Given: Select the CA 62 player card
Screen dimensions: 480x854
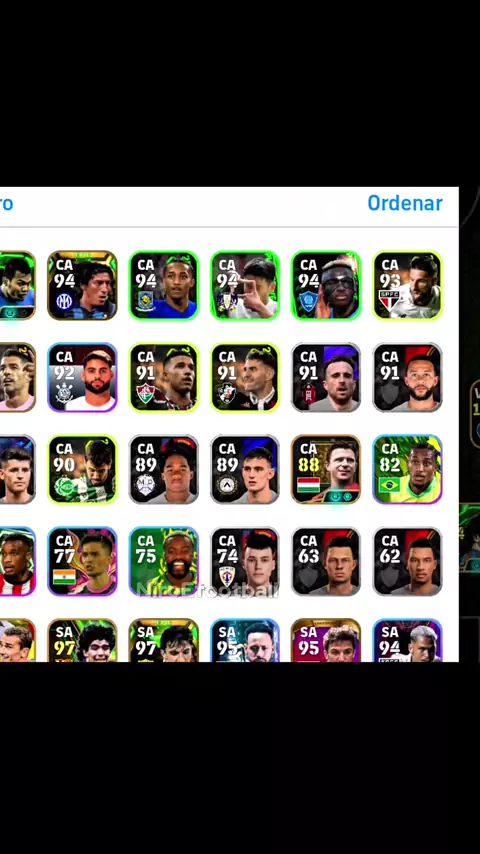Looking at the screenshot, I should click(x=408, y=562).
